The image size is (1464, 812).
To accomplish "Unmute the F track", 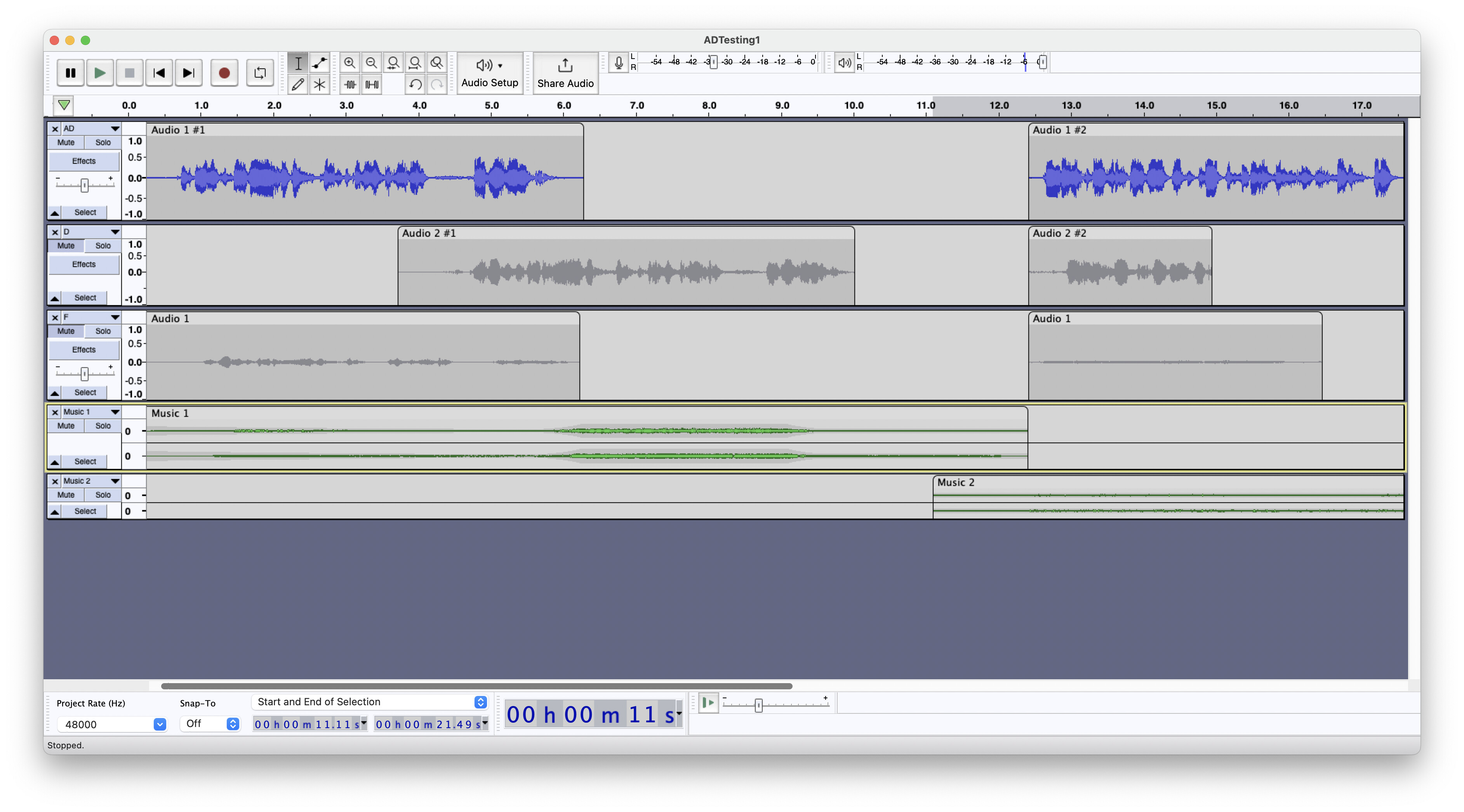I will click(x=66, y=331).
